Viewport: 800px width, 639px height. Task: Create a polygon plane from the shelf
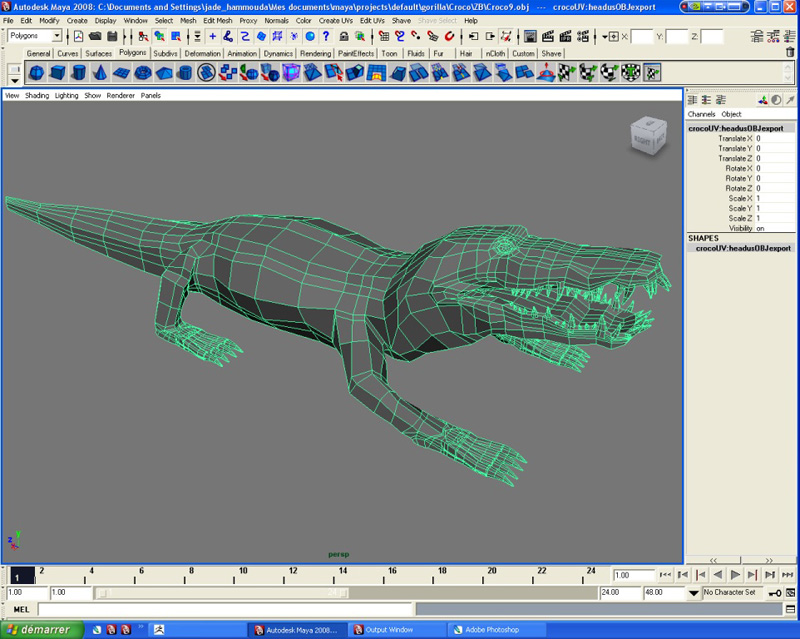coord(121,73)
